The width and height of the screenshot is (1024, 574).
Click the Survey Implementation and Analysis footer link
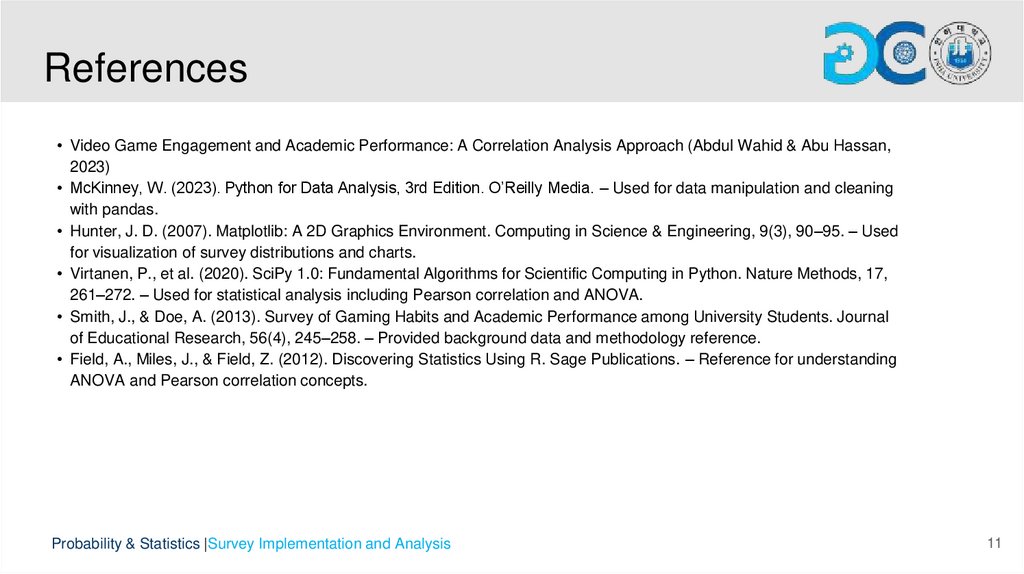[x=329, y=544]
